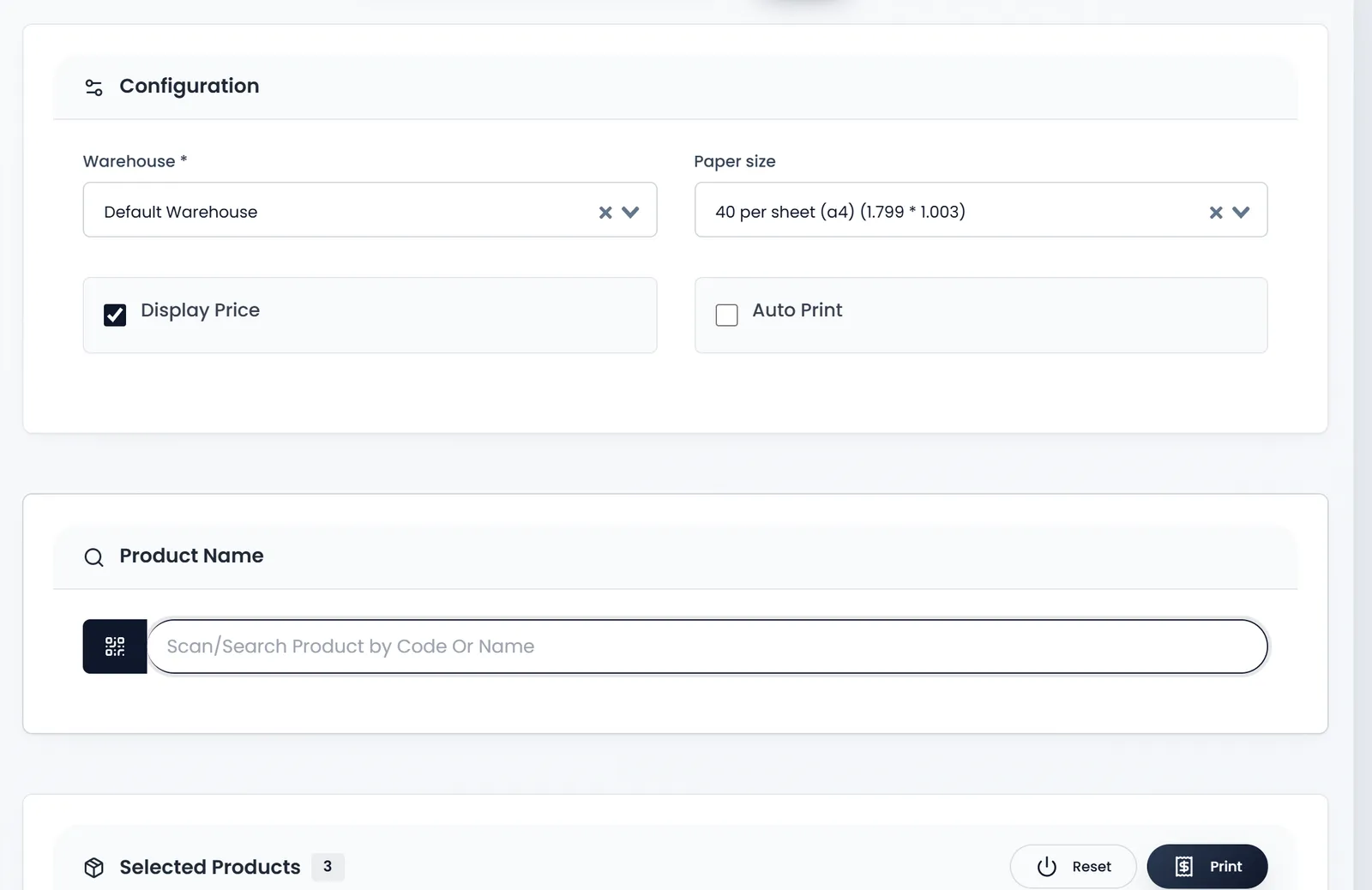This screenshot has width=1372, height=890.
Task: Print the selected product labels
Action: click(1207, 867)
